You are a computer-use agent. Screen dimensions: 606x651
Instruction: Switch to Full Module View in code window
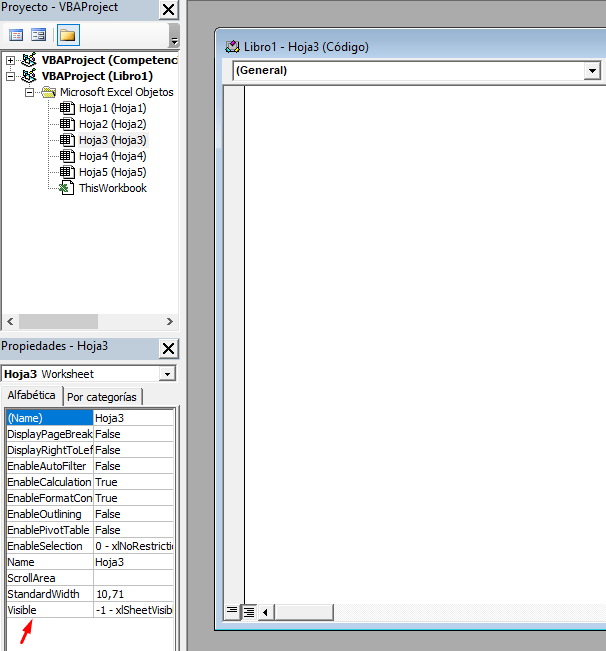coord(248,610)
